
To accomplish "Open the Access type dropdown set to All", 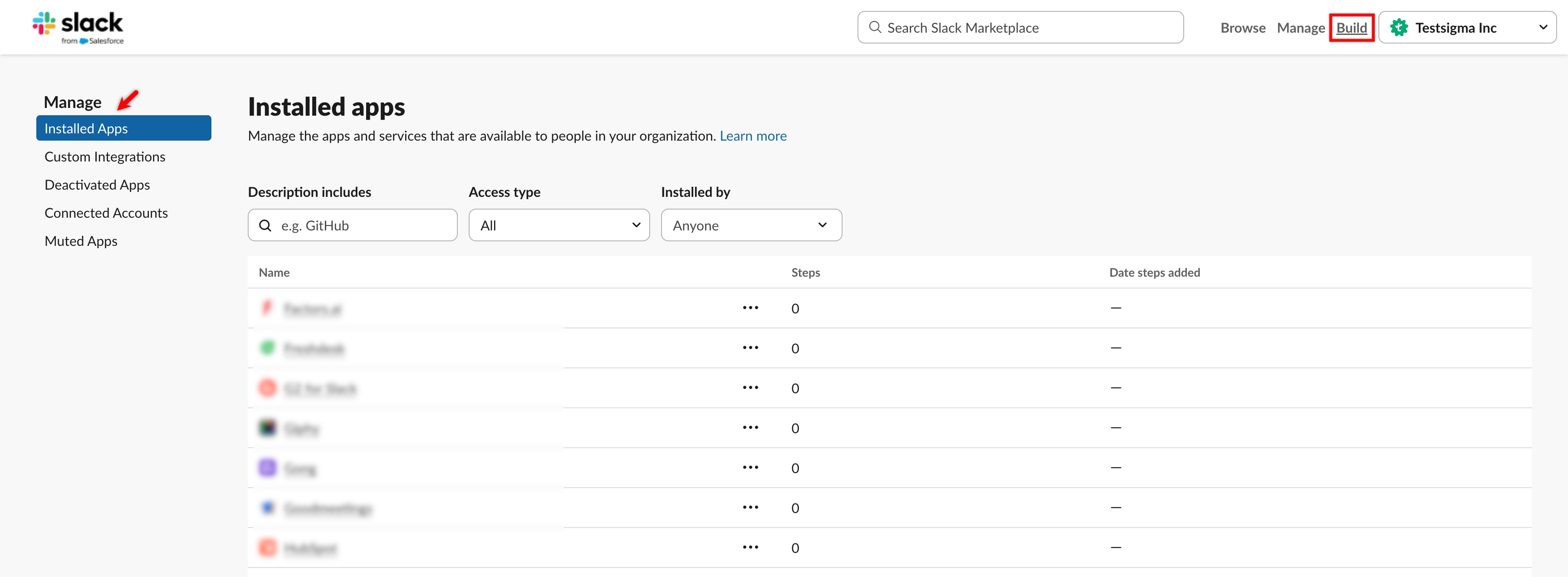I will pos(559,225).
